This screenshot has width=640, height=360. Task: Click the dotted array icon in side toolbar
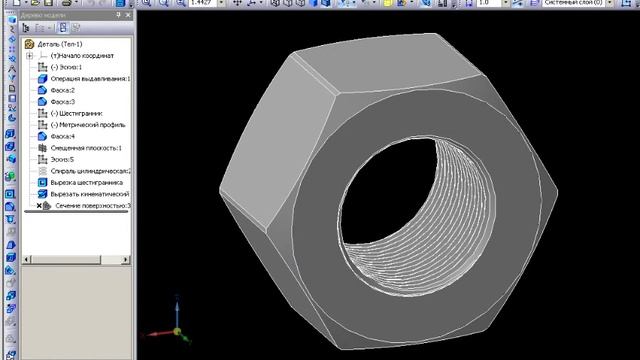(x=11, y=49)
